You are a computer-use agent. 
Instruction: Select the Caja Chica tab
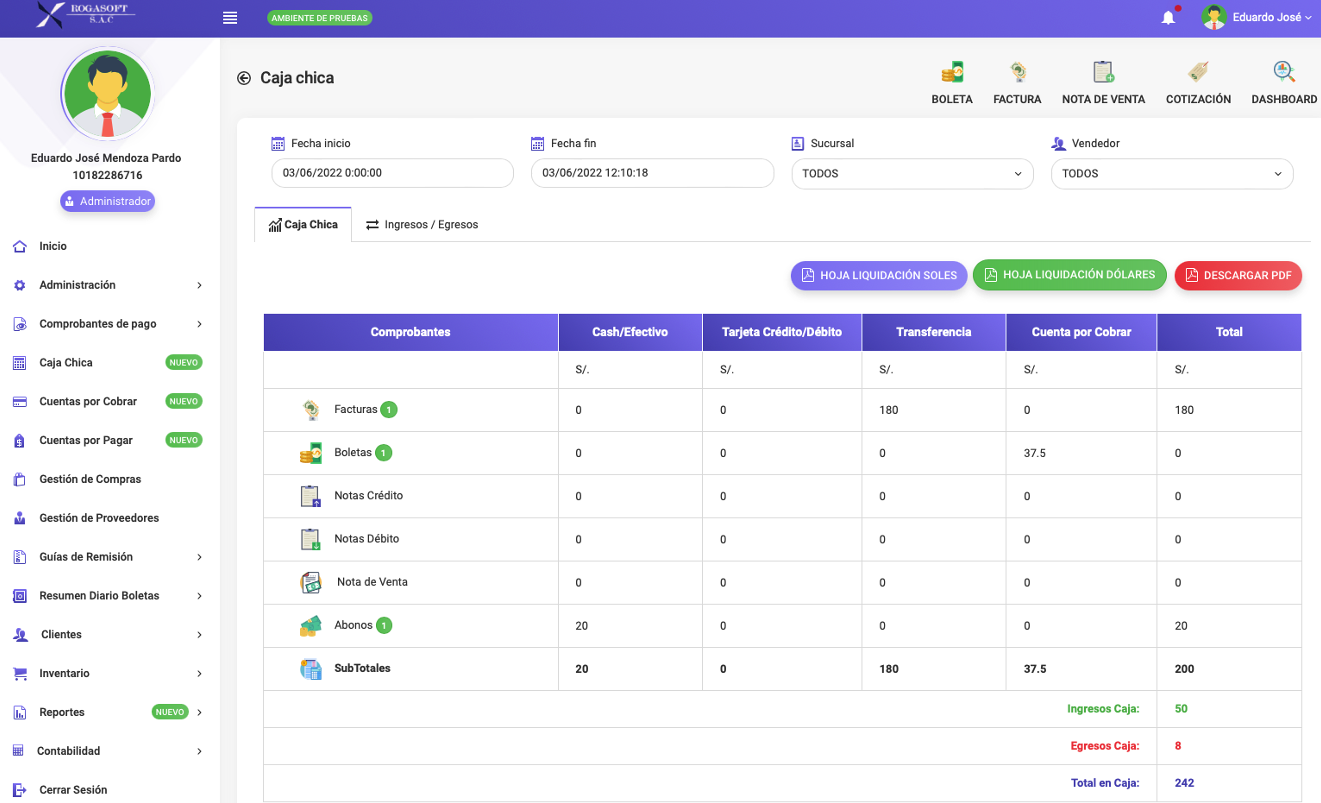click(x=303, y=225)
